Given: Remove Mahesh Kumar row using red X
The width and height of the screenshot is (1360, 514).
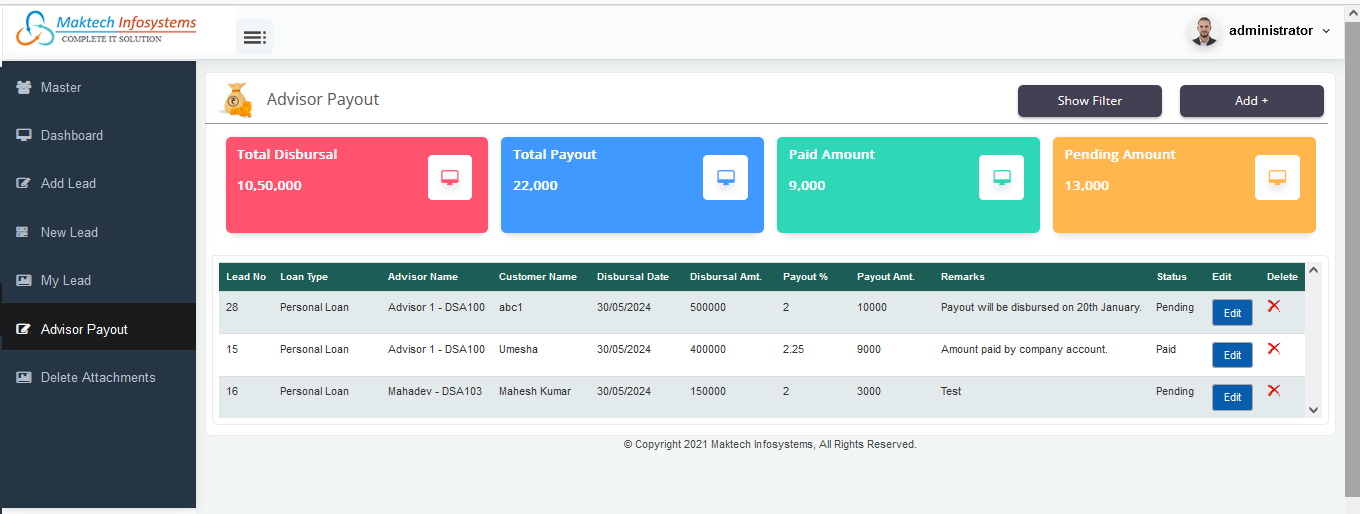Looking at the screenshot, I should [x=1273, y=390].
